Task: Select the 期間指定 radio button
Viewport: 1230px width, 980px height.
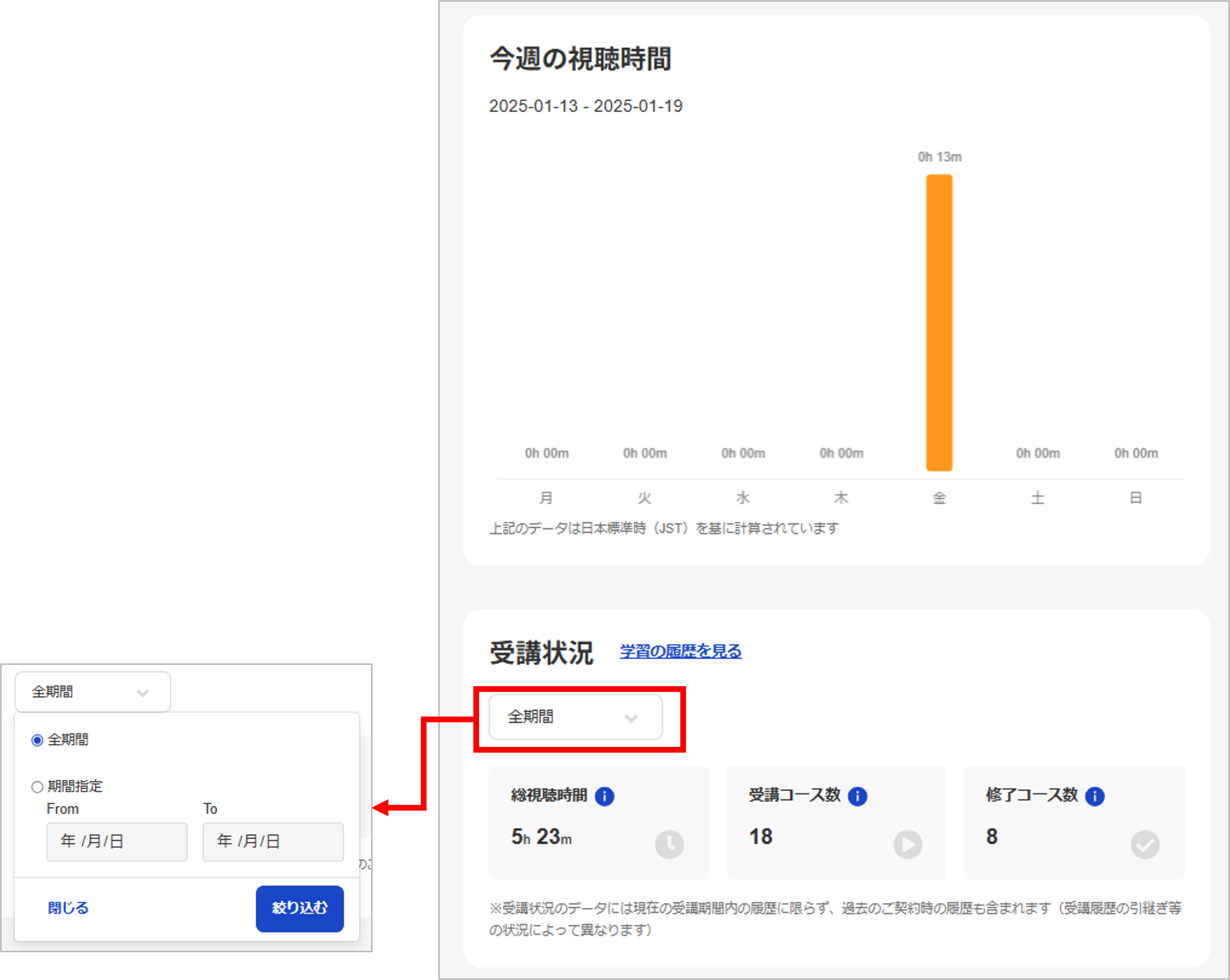Action: pos(37,787)
